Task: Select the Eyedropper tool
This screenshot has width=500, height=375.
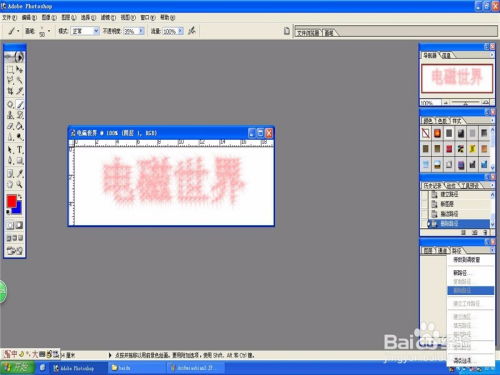Action: [19, 173]
